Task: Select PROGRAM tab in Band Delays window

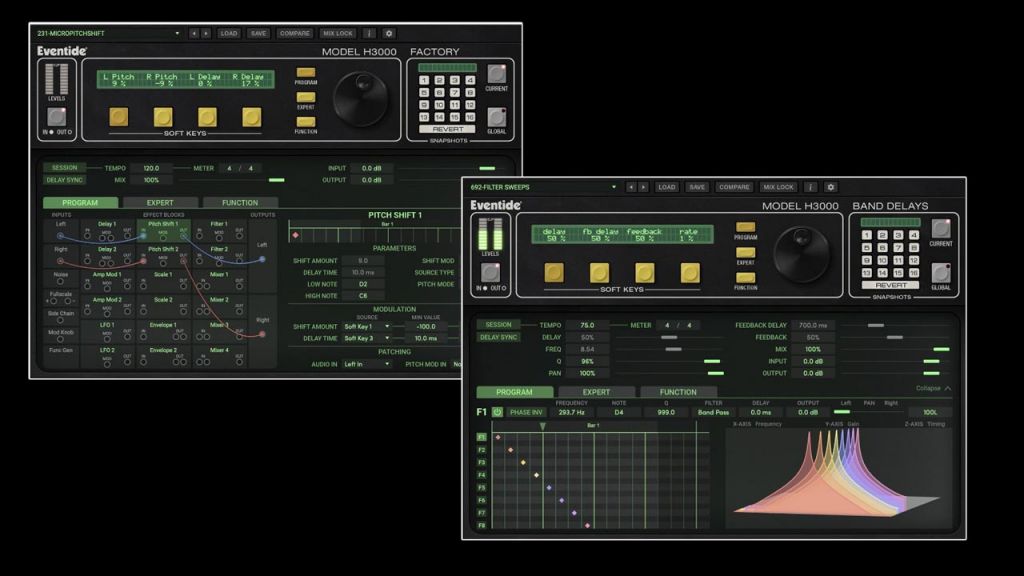Action: [514, 392]
